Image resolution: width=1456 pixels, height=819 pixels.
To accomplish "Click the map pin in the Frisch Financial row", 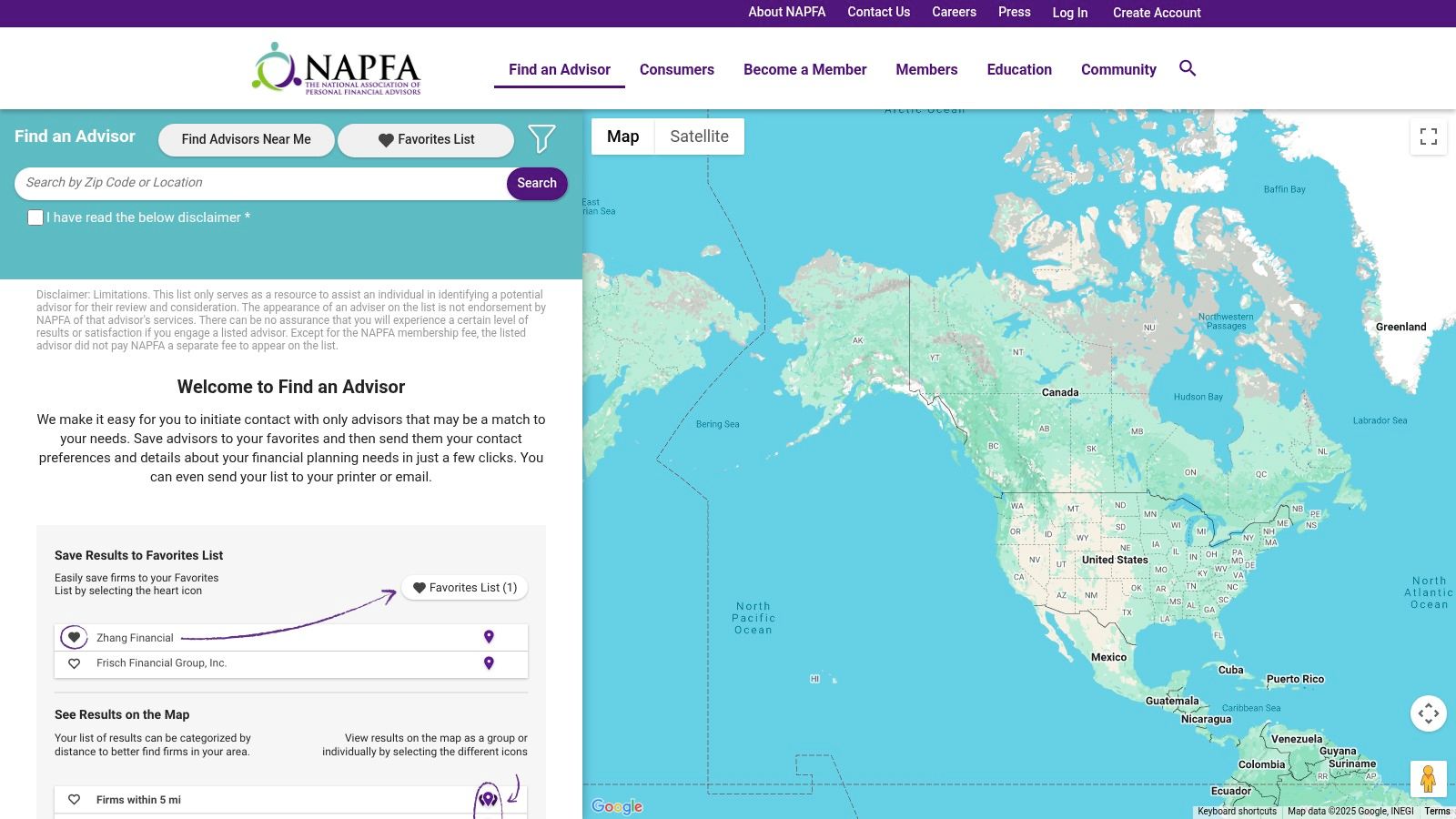I will coord(489,663).
